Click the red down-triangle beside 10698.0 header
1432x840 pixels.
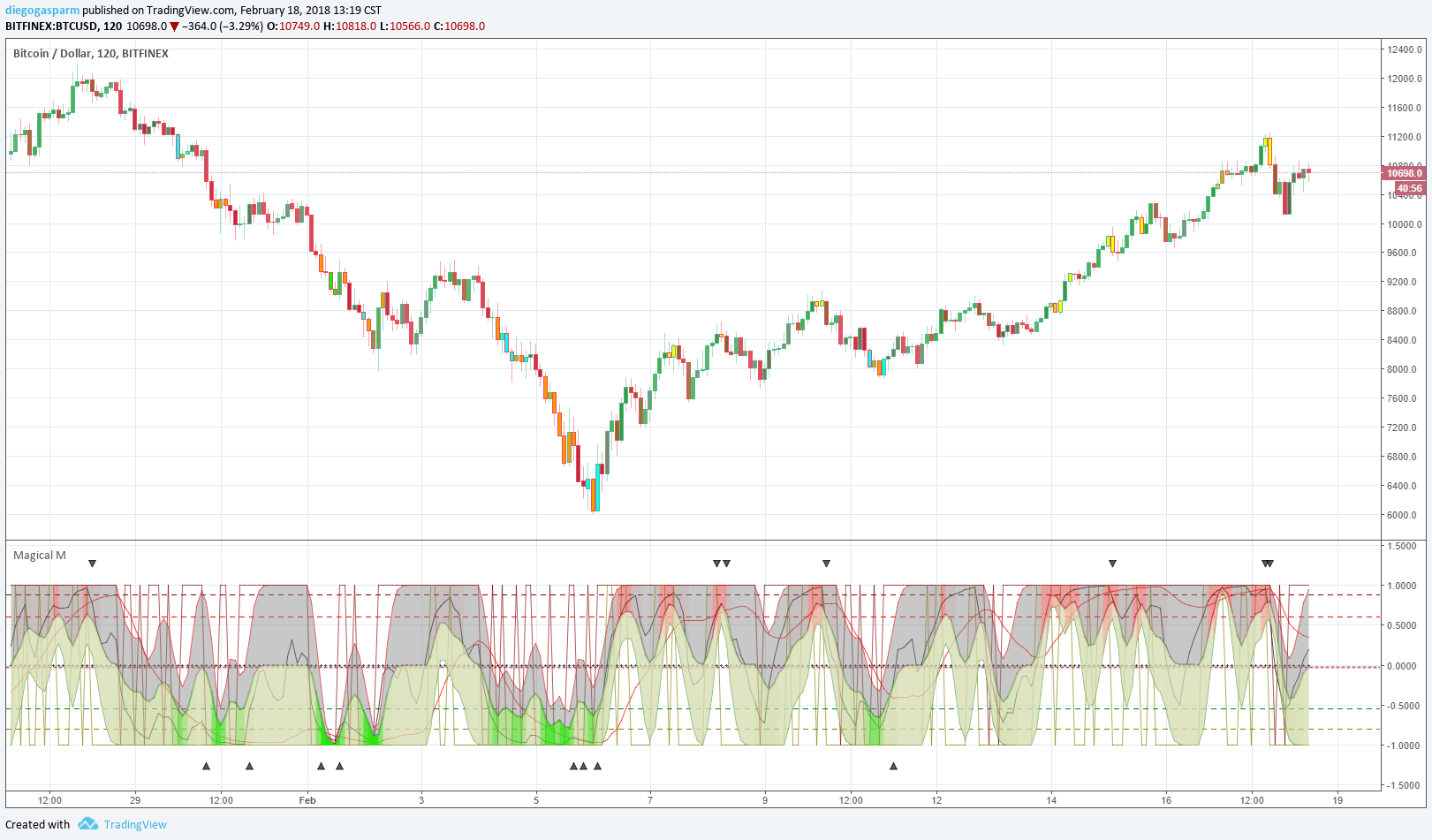pos(174,26)
